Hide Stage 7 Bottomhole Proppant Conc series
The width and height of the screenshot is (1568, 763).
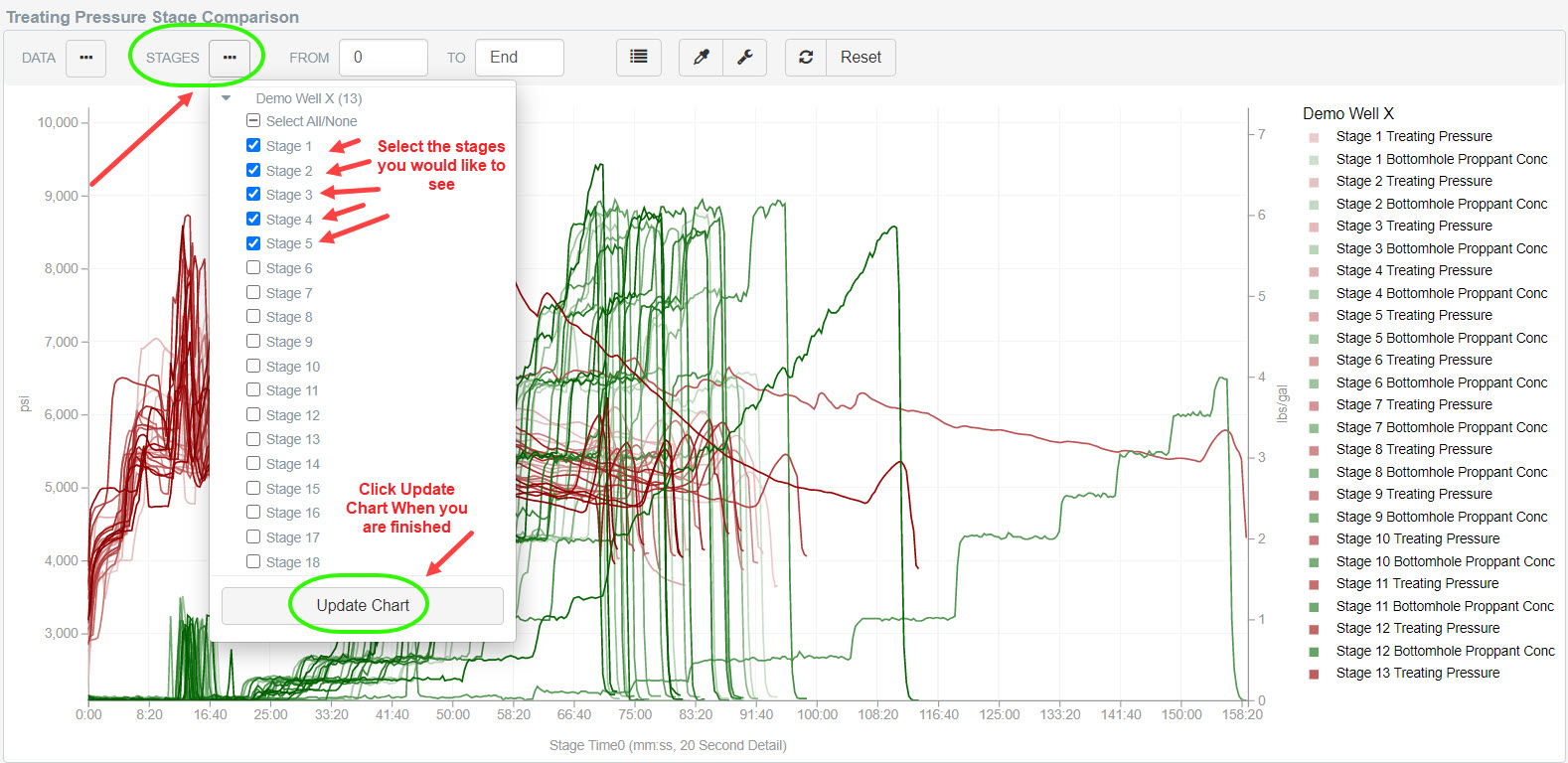coord(1442,427)
